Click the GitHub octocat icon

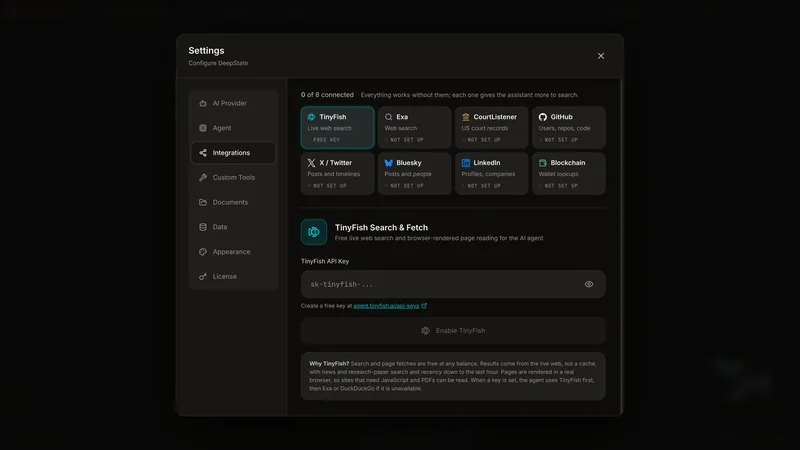click(542, 117)
